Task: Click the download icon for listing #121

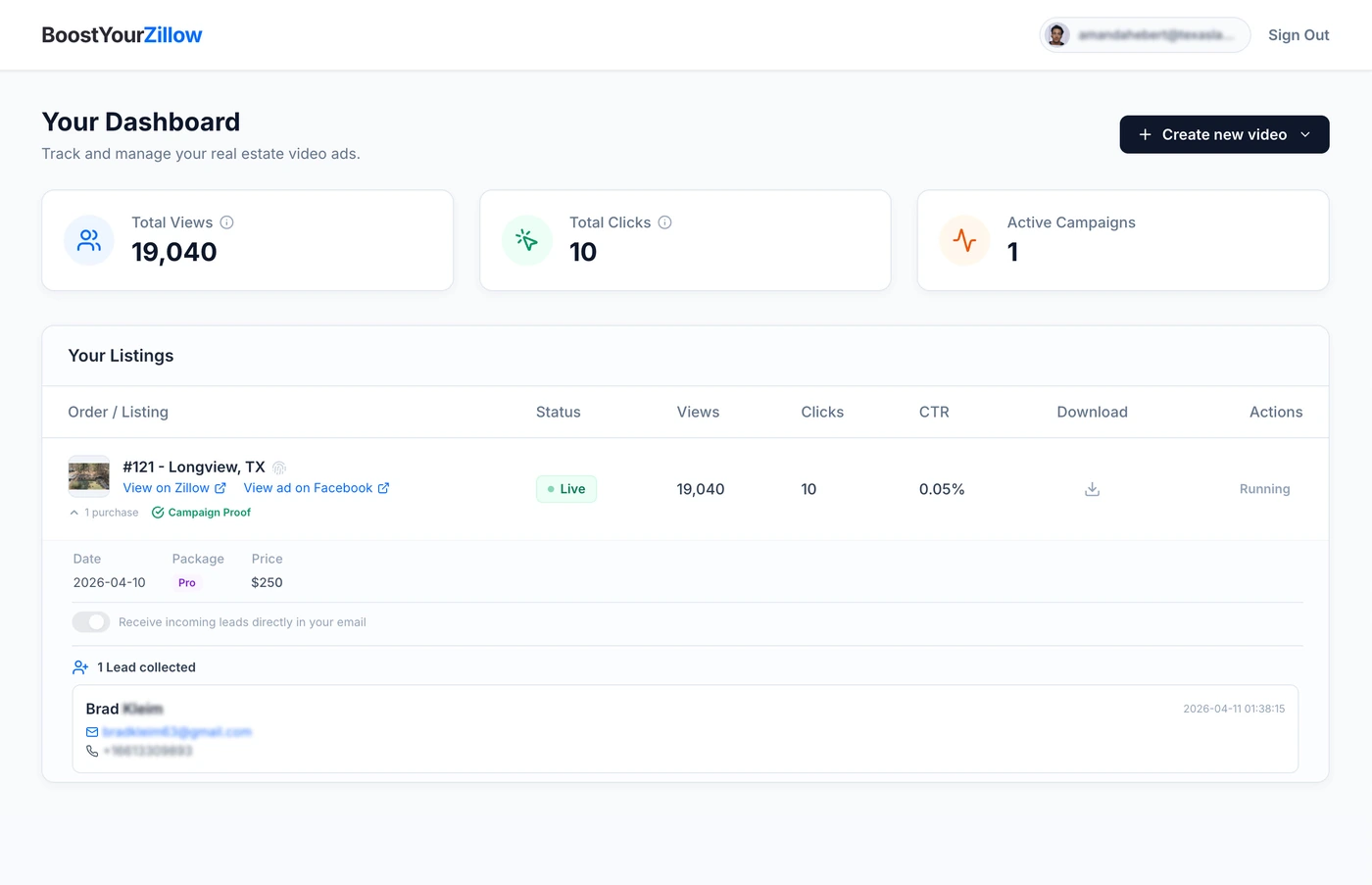Action: coord(1092,488)
